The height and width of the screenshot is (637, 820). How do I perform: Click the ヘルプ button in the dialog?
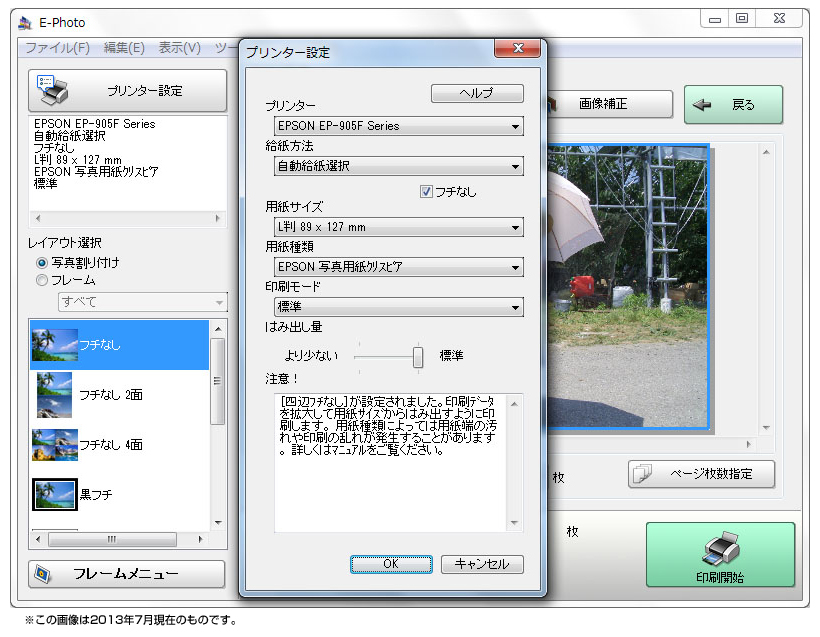point(477,93)
